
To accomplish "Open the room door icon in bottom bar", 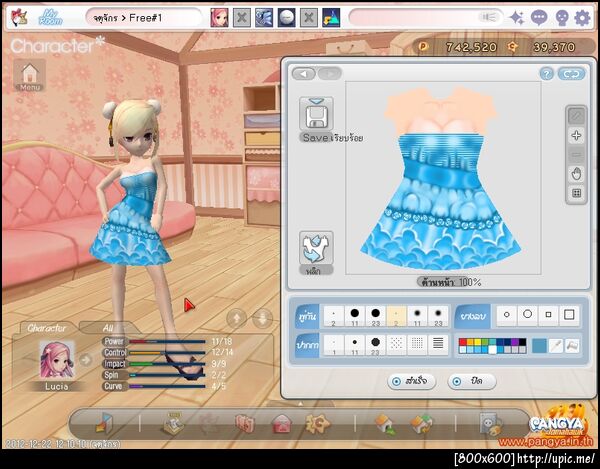I will pyautogui.click(x=103, y=423).
